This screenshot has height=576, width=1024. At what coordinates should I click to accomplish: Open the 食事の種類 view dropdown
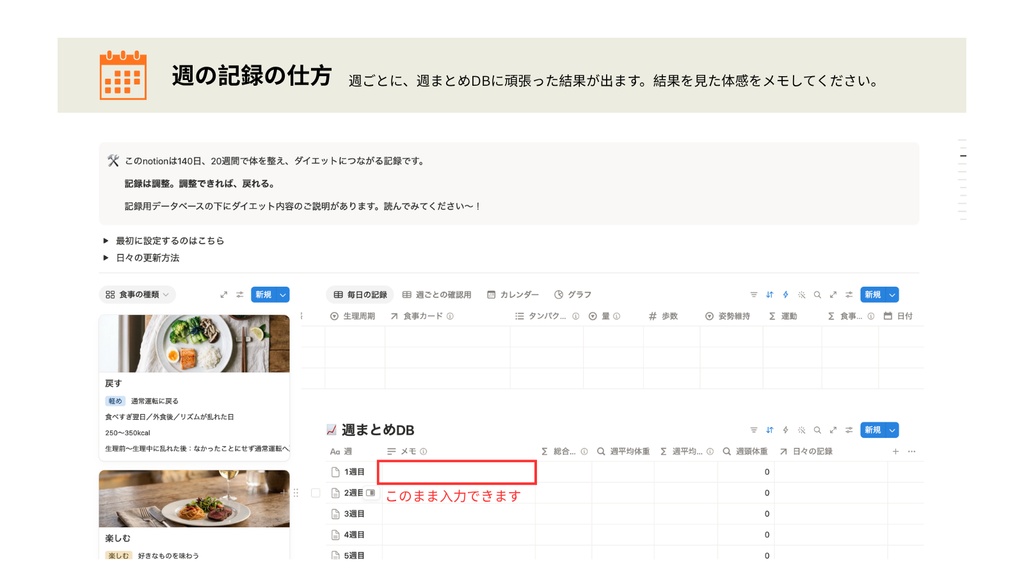pyautogui.click(x=137, y=295)
